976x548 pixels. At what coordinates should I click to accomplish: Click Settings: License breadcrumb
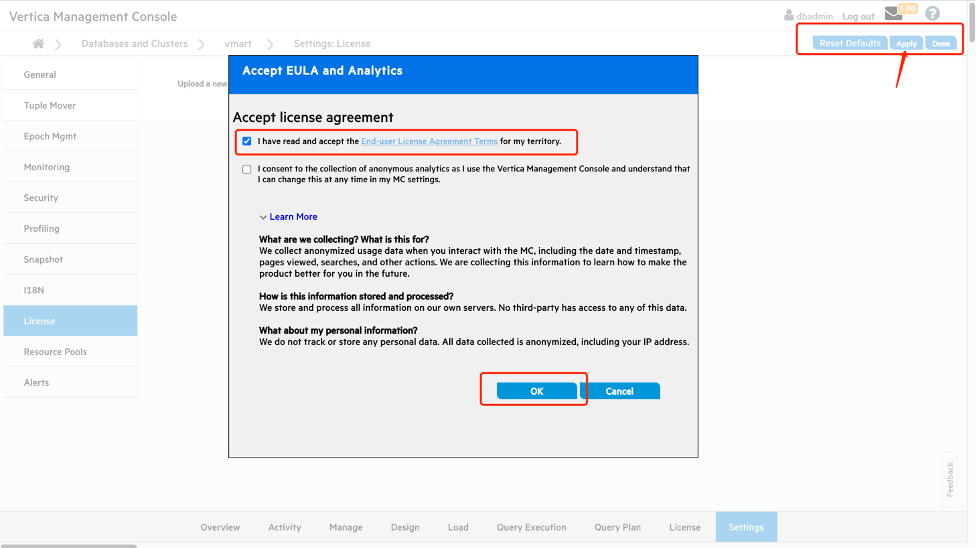[332, 44]
